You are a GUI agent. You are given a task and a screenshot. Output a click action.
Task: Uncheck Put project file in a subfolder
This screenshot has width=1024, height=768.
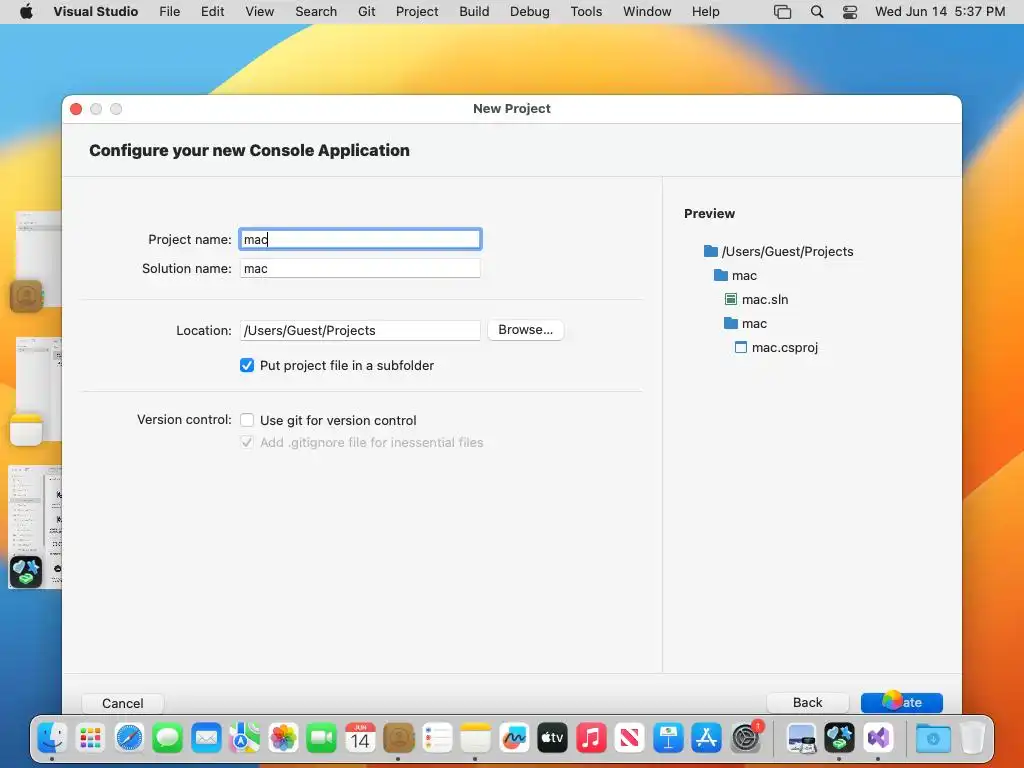point(247,365)
